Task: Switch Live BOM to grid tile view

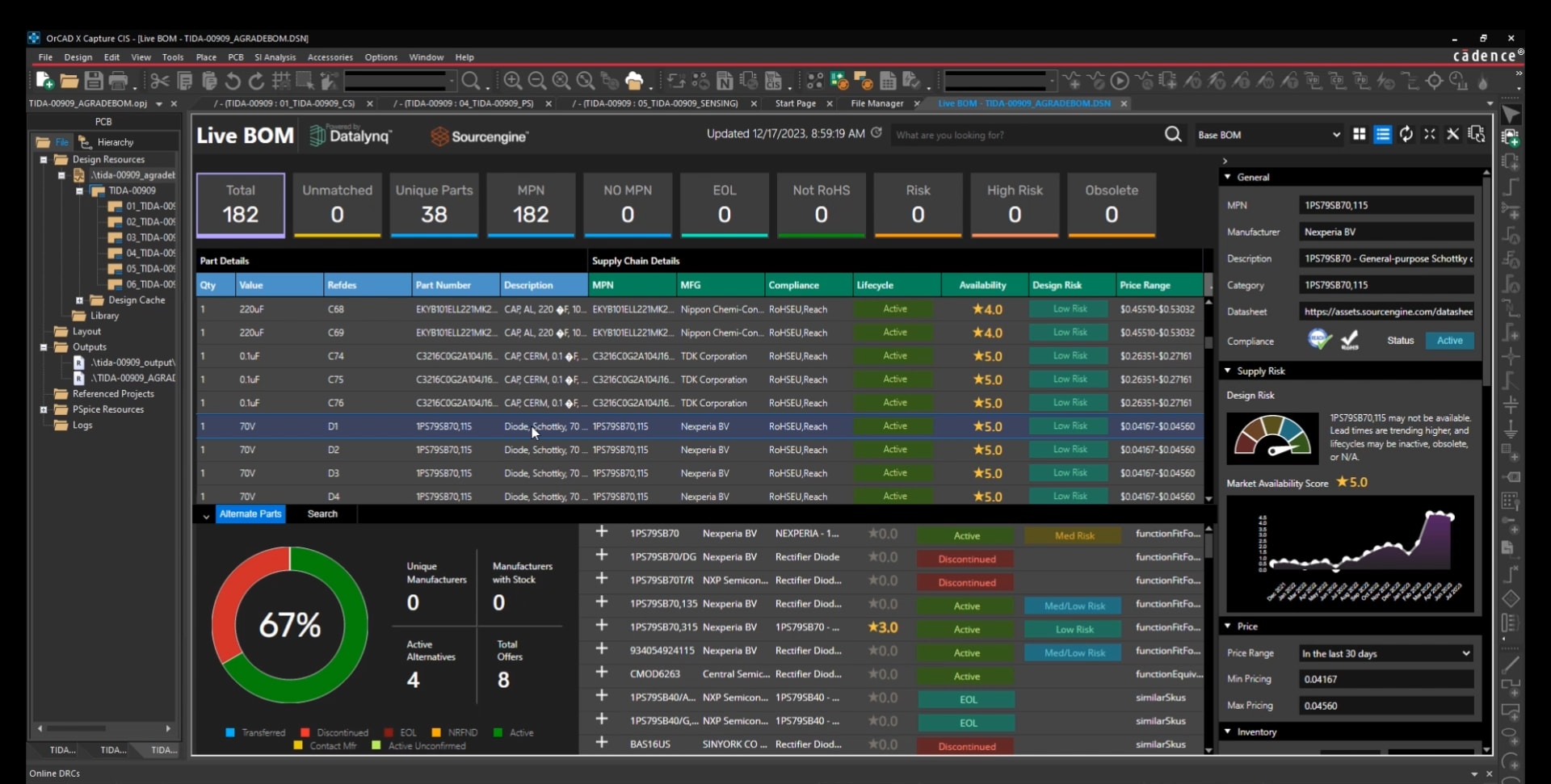Action: pyautogui.click(x=1360, y=134)
